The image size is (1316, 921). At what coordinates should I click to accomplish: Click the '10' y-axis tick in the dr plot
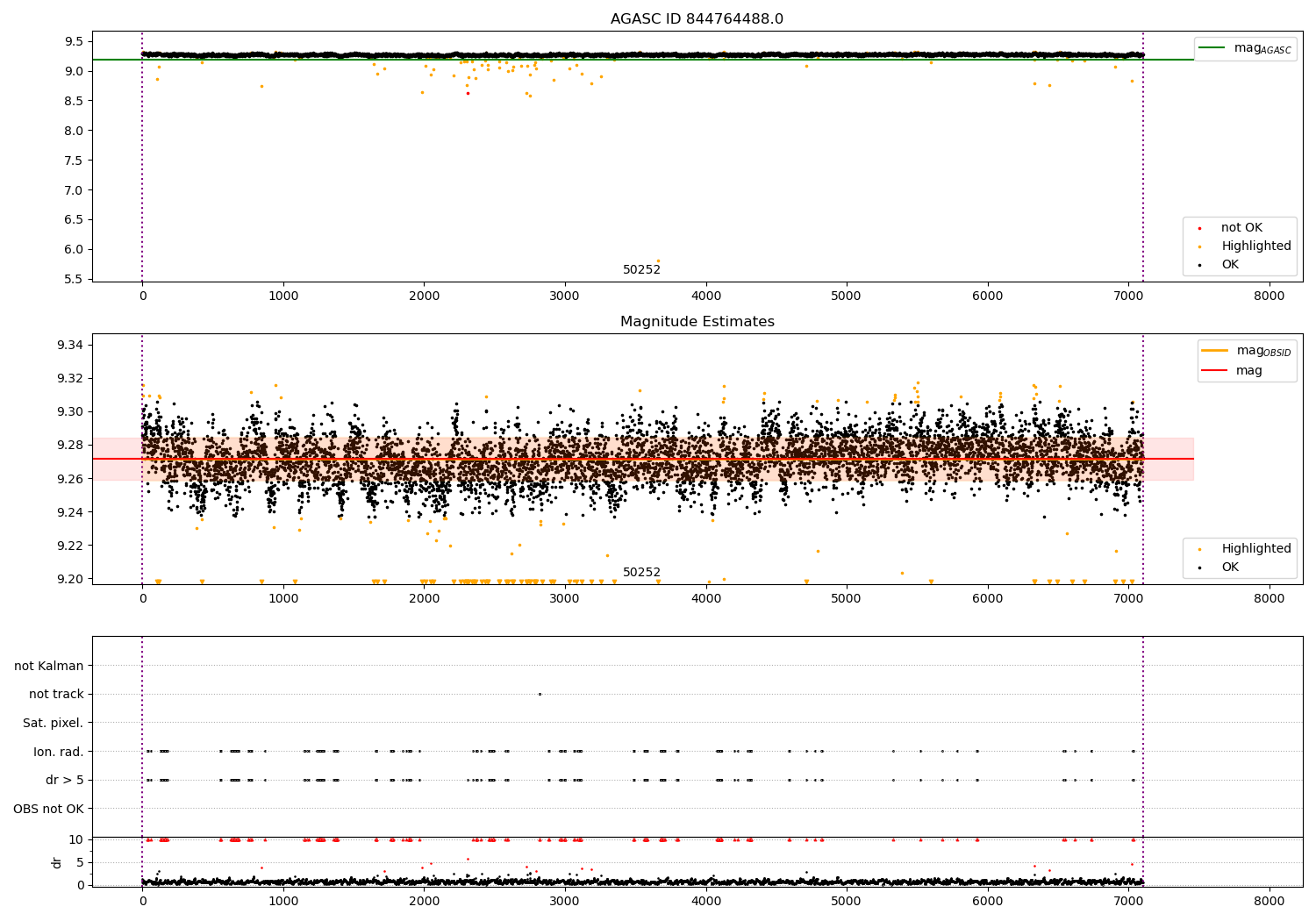click(76, 840)
